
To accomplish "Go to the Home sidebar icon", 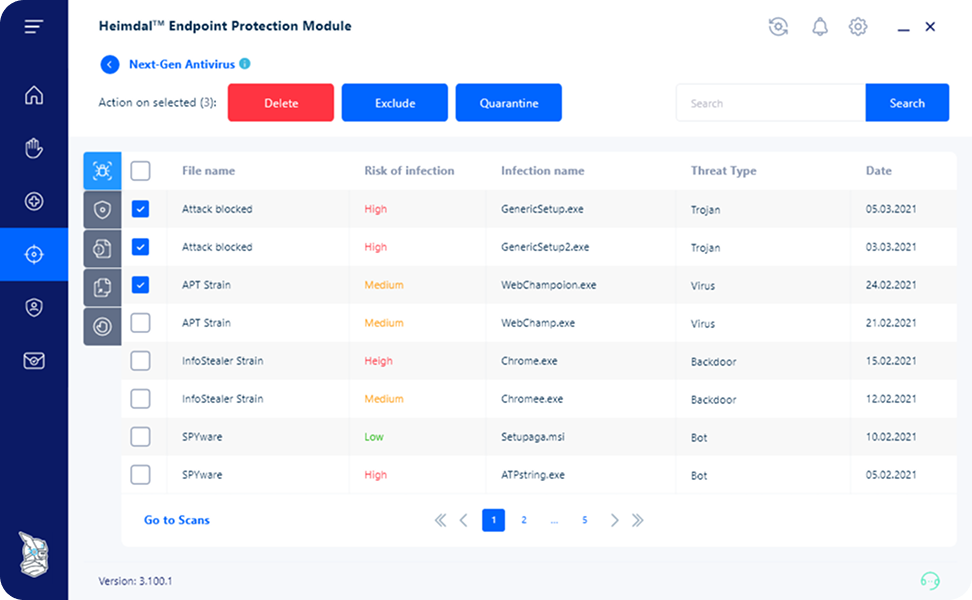I will [x=34, y=95].
